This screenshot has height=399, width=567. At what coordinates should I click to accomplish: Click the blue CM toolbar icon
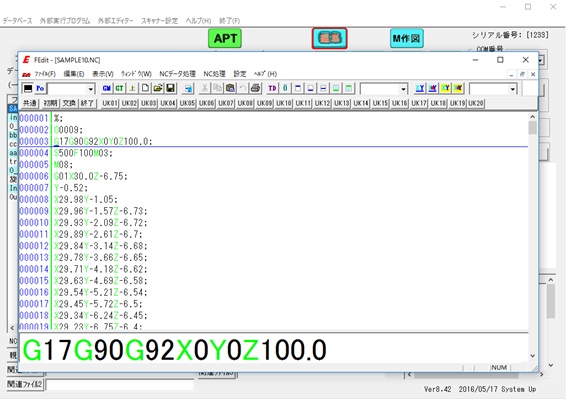tap(107, 88)
